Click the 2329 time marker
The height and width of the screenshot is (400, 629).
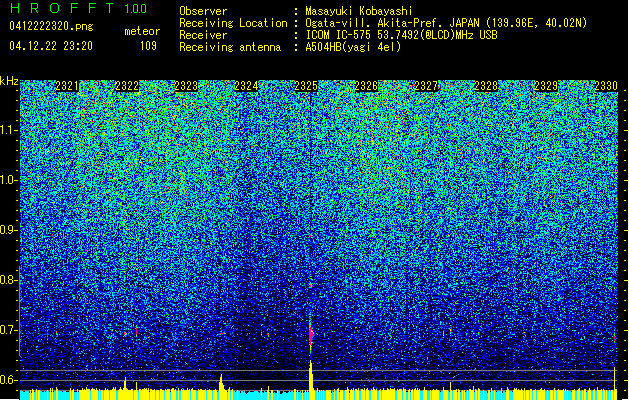[x=546, y=86]
